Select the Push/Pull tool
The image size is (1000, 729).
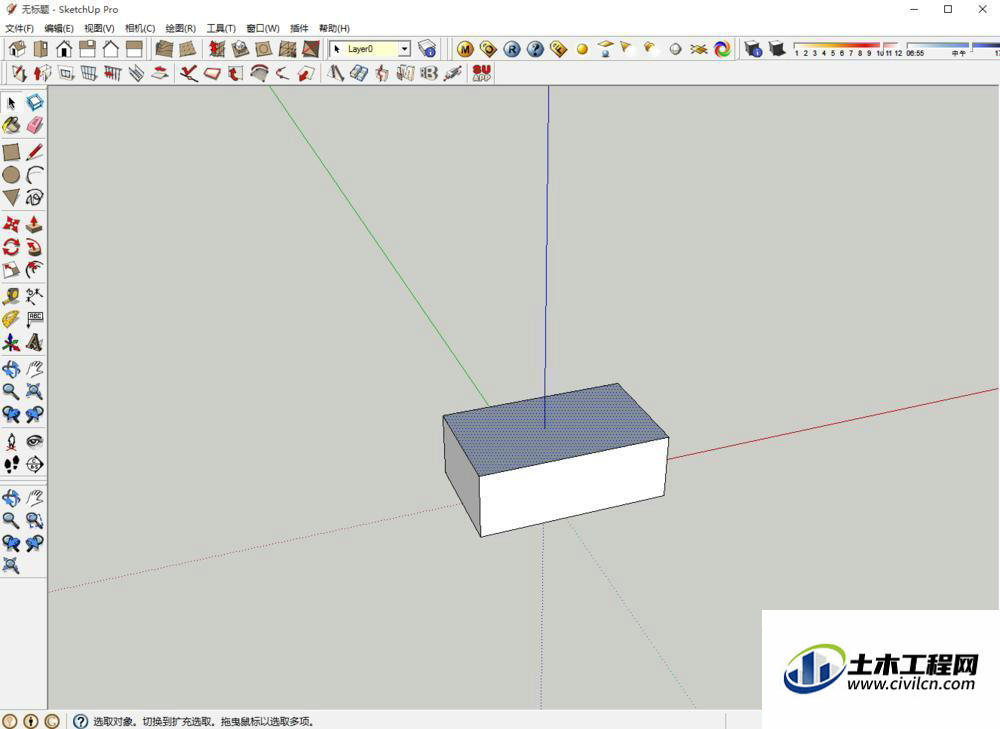coord(34,224)
